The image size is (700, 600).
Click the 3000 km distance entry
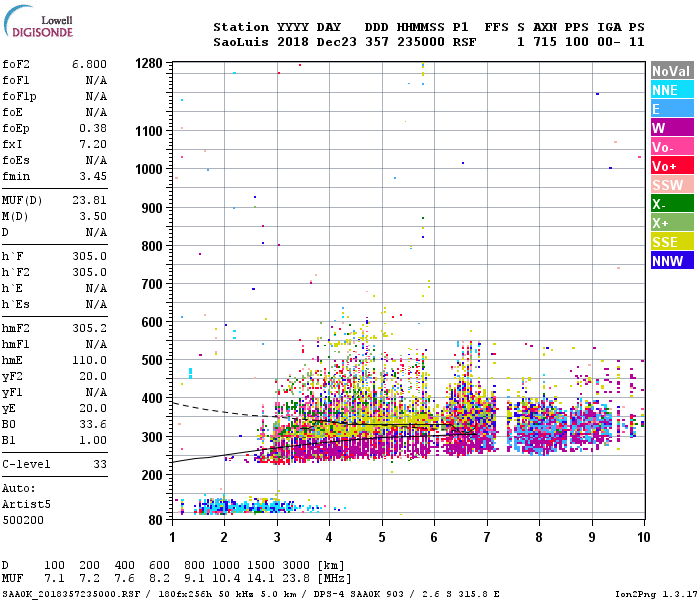click(x=296, y=565)
